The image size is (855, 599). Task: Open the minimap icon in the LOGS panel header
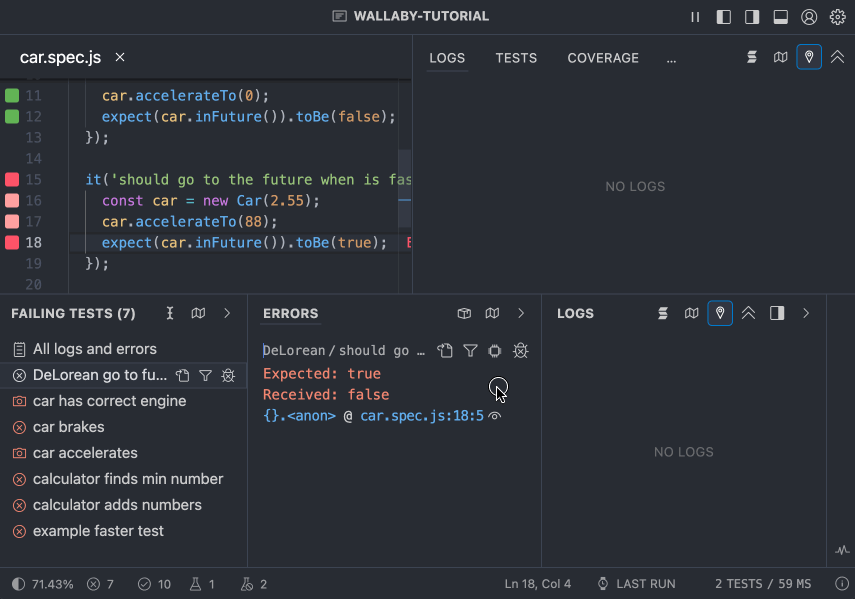tap(691, 313)
